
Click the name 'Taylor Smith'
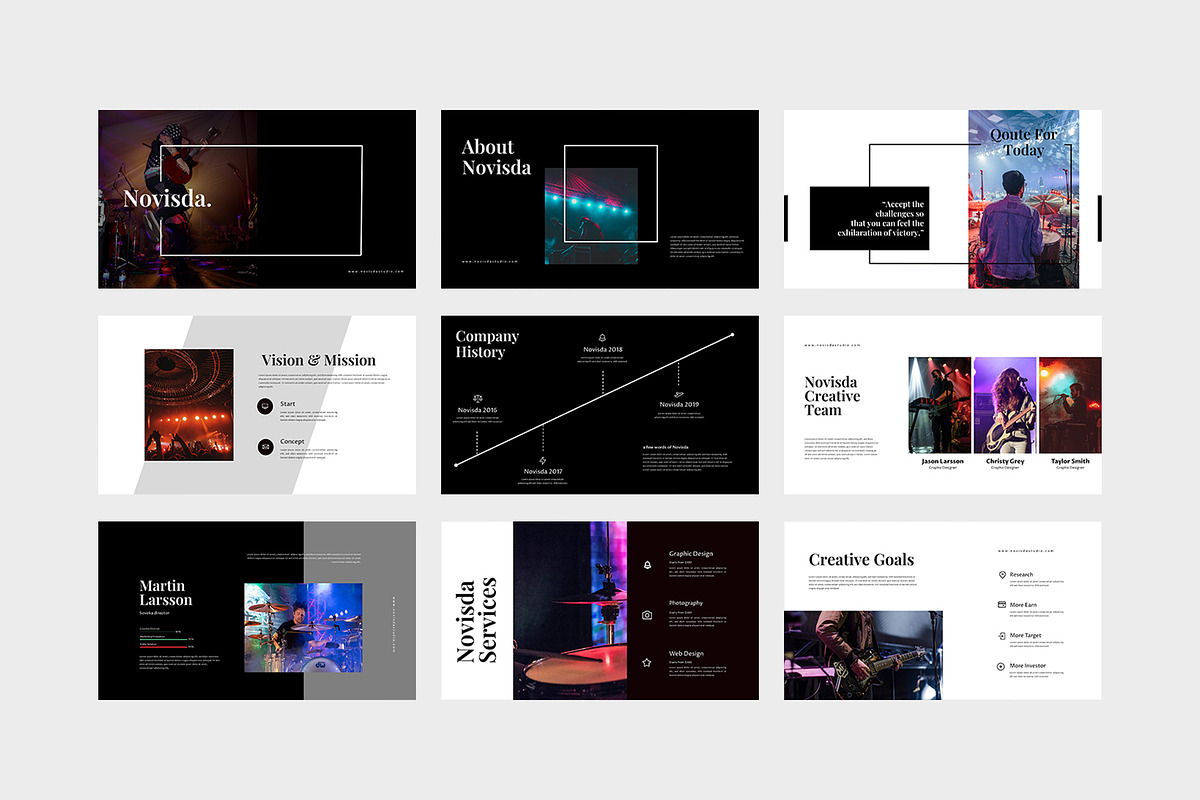tap(1070, 461)
